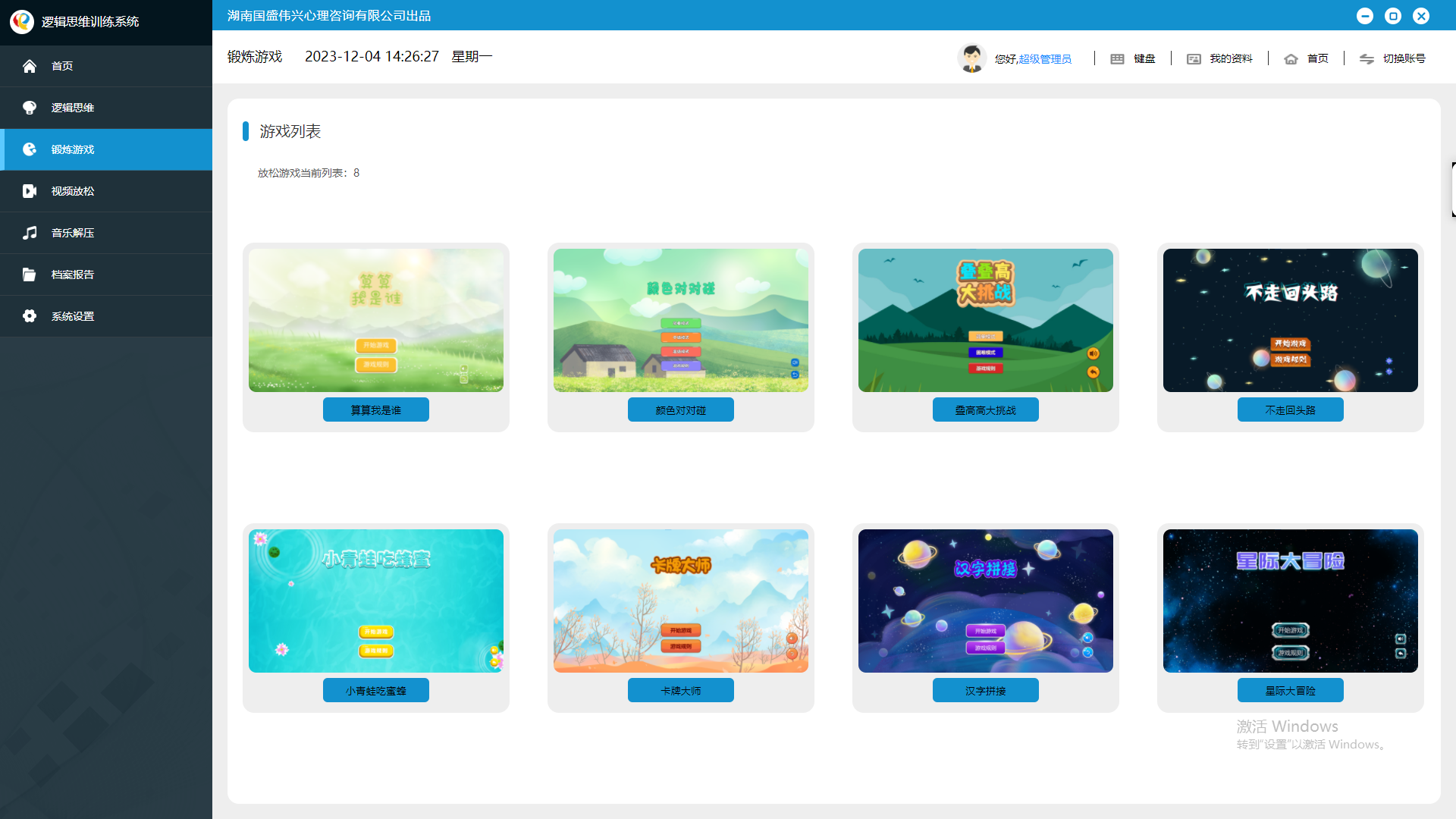Click the 叠高高大挑战 button
Viewport: 1456px width, 819px height.
[985, 409]
